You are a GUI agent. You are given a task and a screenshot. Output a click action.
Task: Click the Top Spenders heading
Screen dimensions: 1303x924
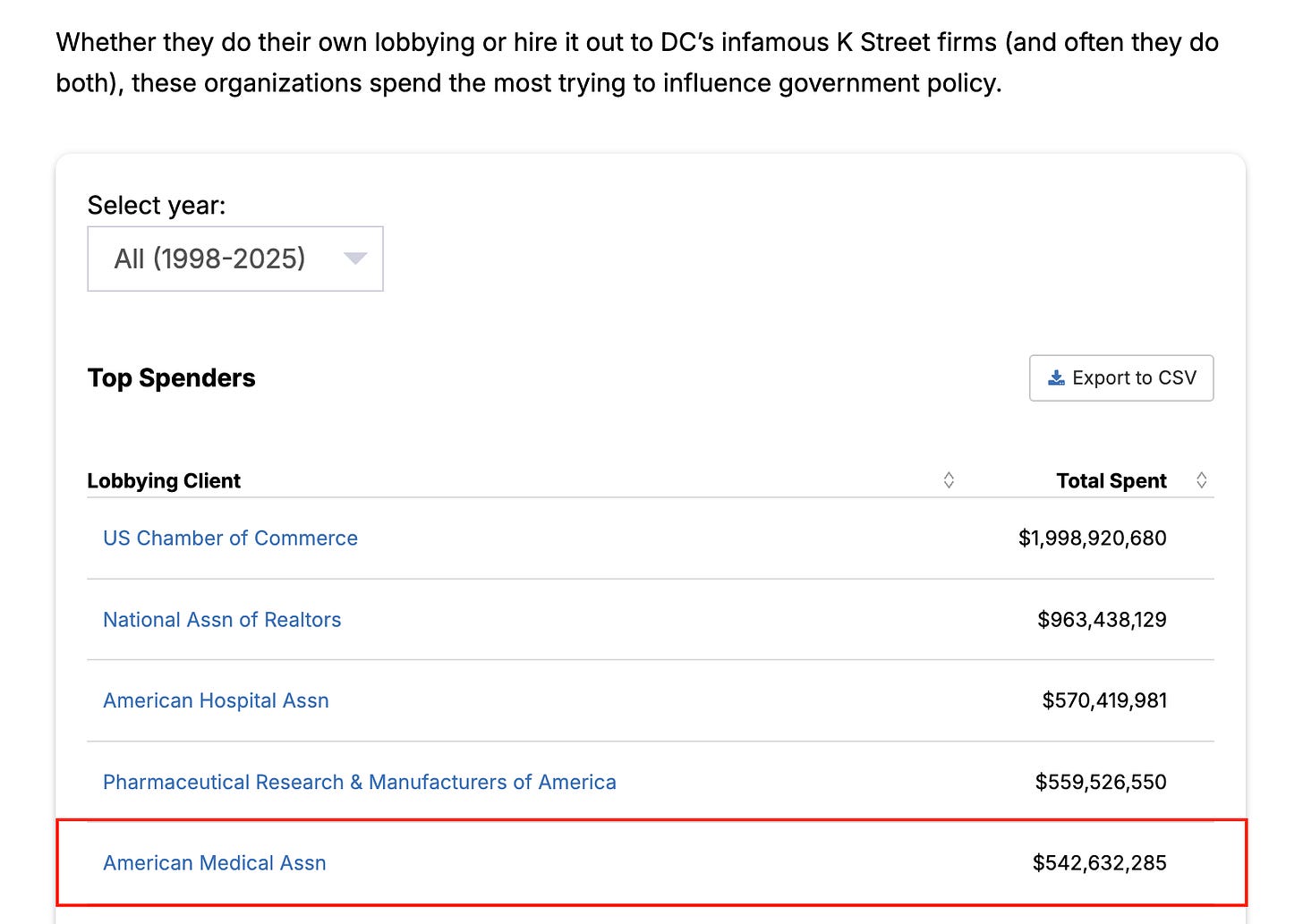click(x=171, y=378)
